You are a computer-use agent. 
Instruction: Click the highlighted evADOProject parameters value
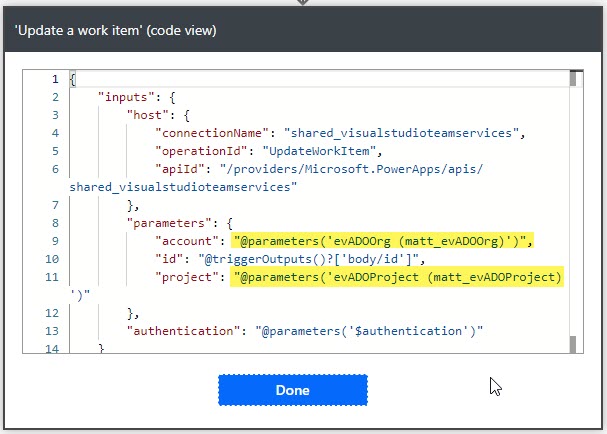click(397, 277)
